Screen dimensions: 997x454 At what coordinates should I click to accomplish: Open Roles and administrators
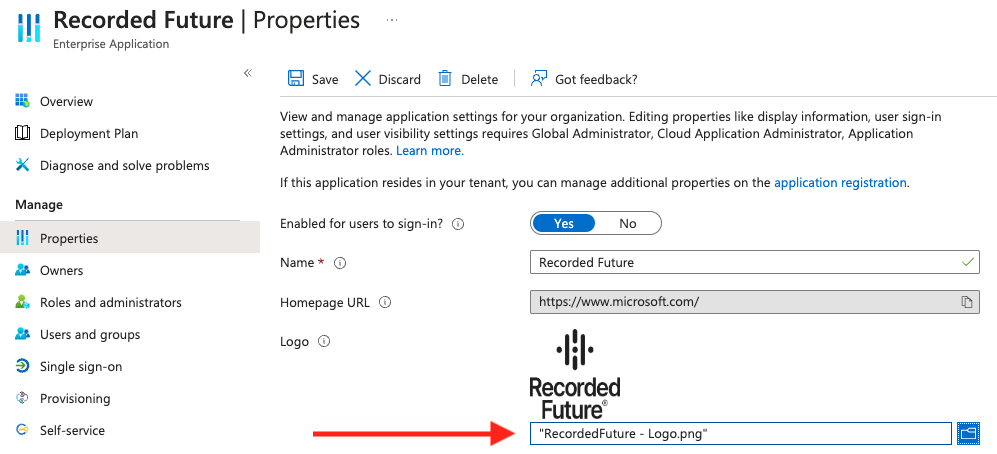[x=110, y=303]
